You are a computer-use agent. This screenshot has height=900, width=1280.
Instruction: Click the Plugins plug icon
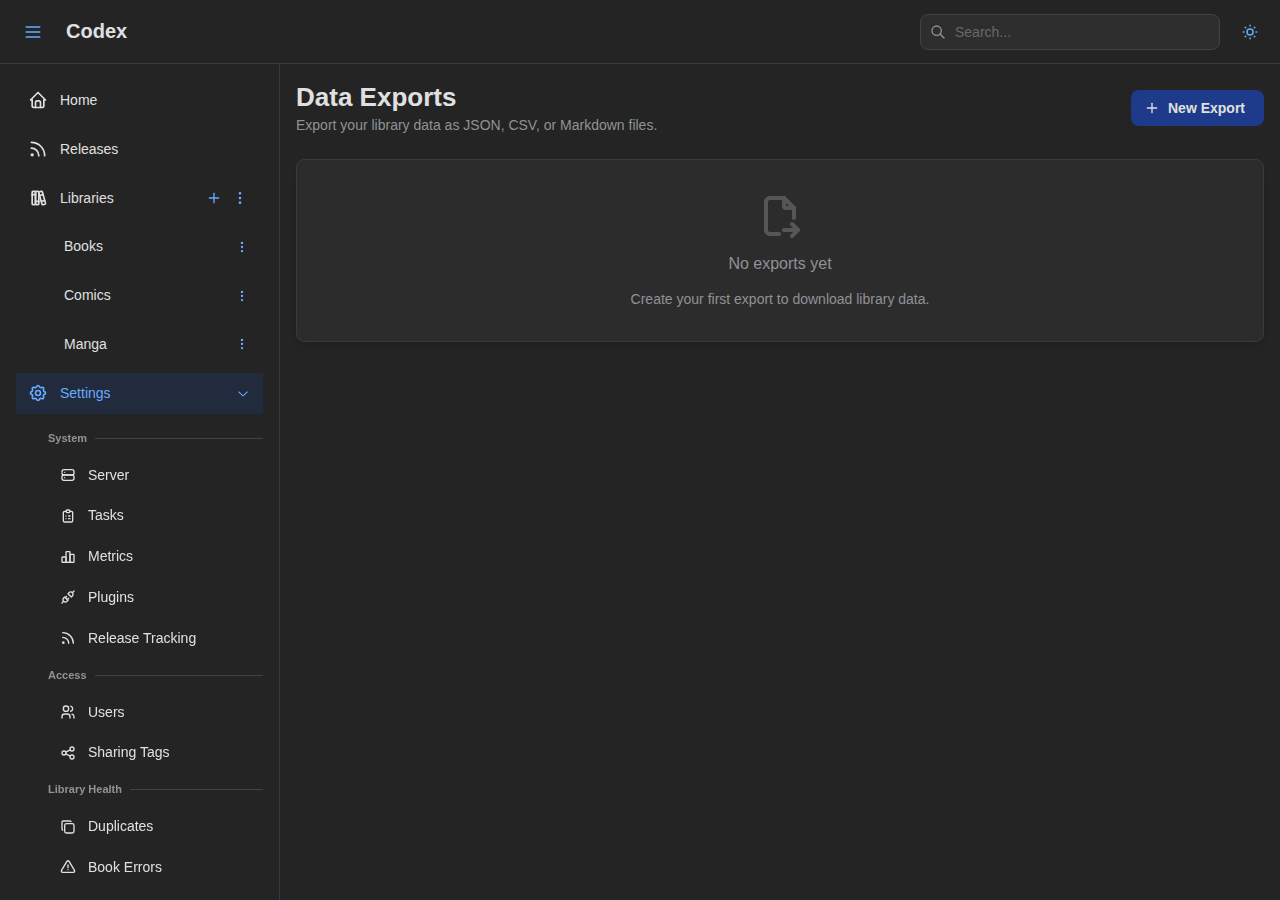(68, 597)
